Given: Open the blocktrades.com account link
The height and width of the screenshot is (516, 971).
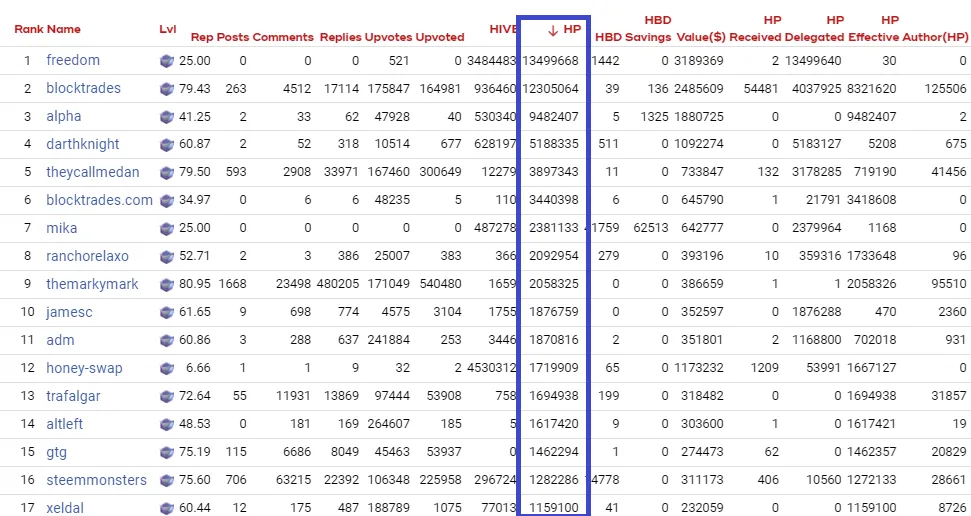Looking at the screenshot, I should 100,201.
